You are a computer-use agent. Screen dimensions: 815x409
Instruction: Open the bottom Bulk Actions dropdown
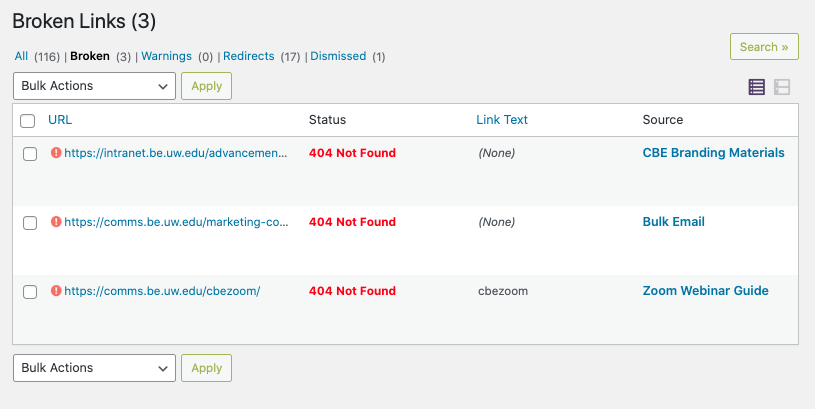[x=94, y=368]
